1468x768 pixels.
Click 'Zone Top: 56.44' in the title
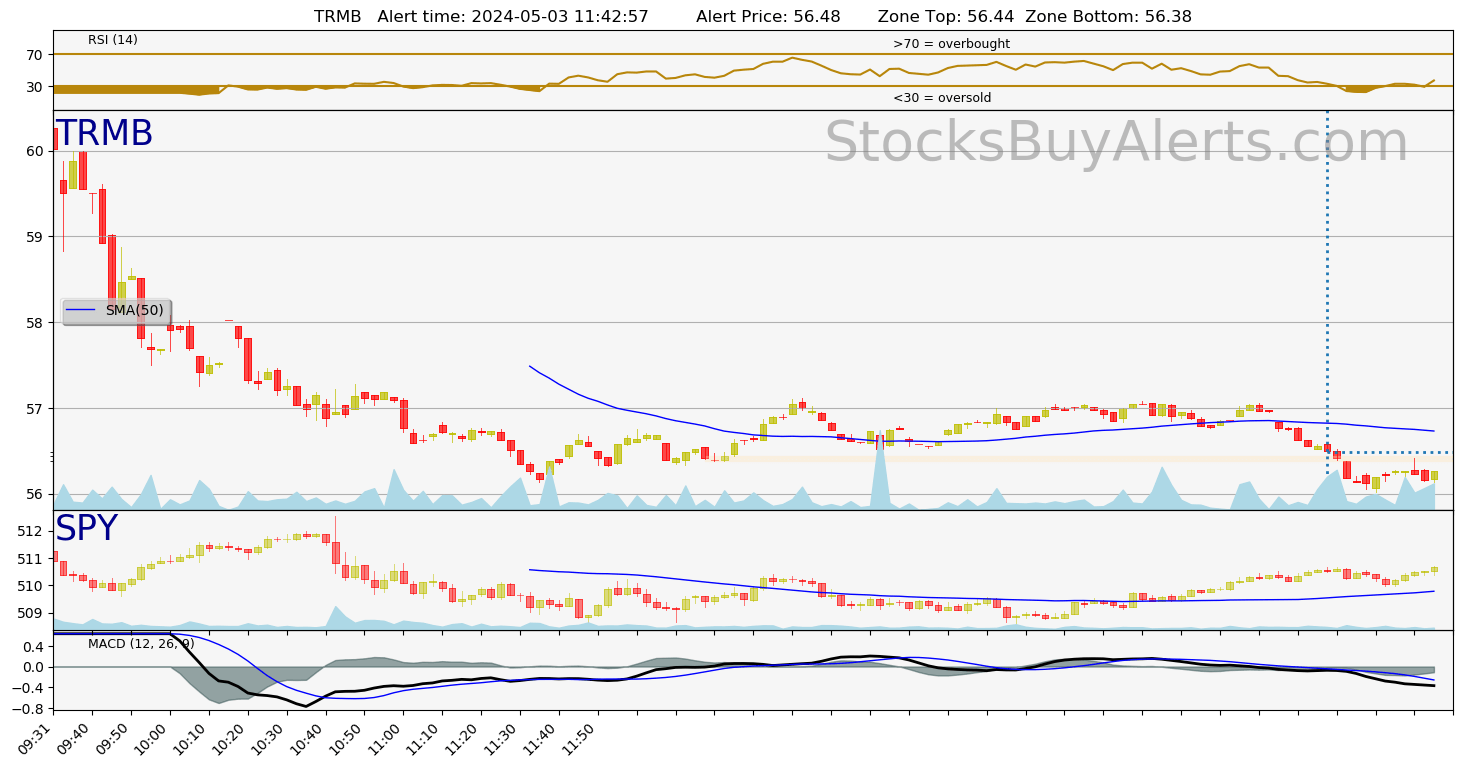945,17
